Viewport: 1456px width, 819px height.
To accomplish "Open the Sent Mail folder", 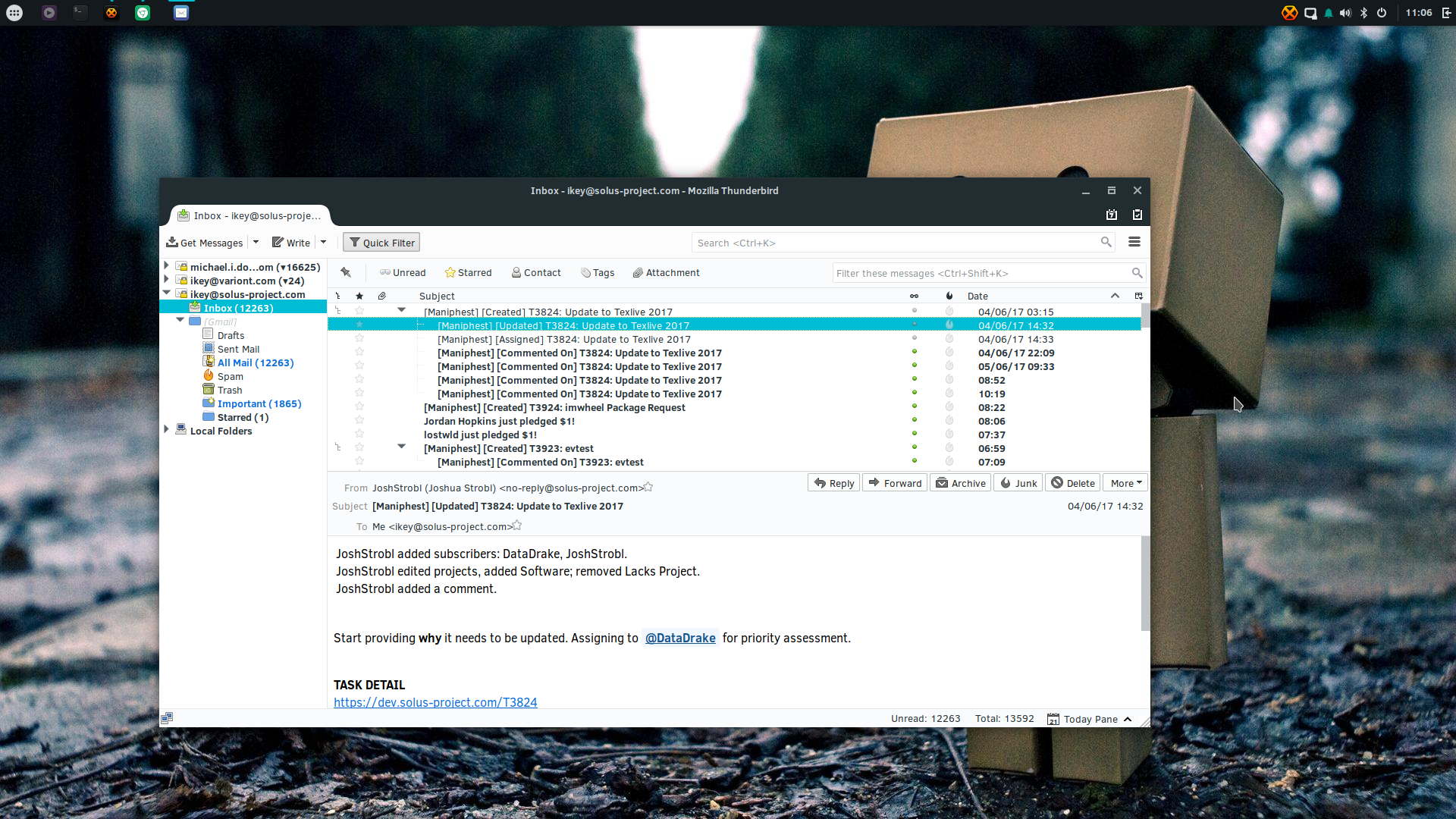I will click(238, 349).
